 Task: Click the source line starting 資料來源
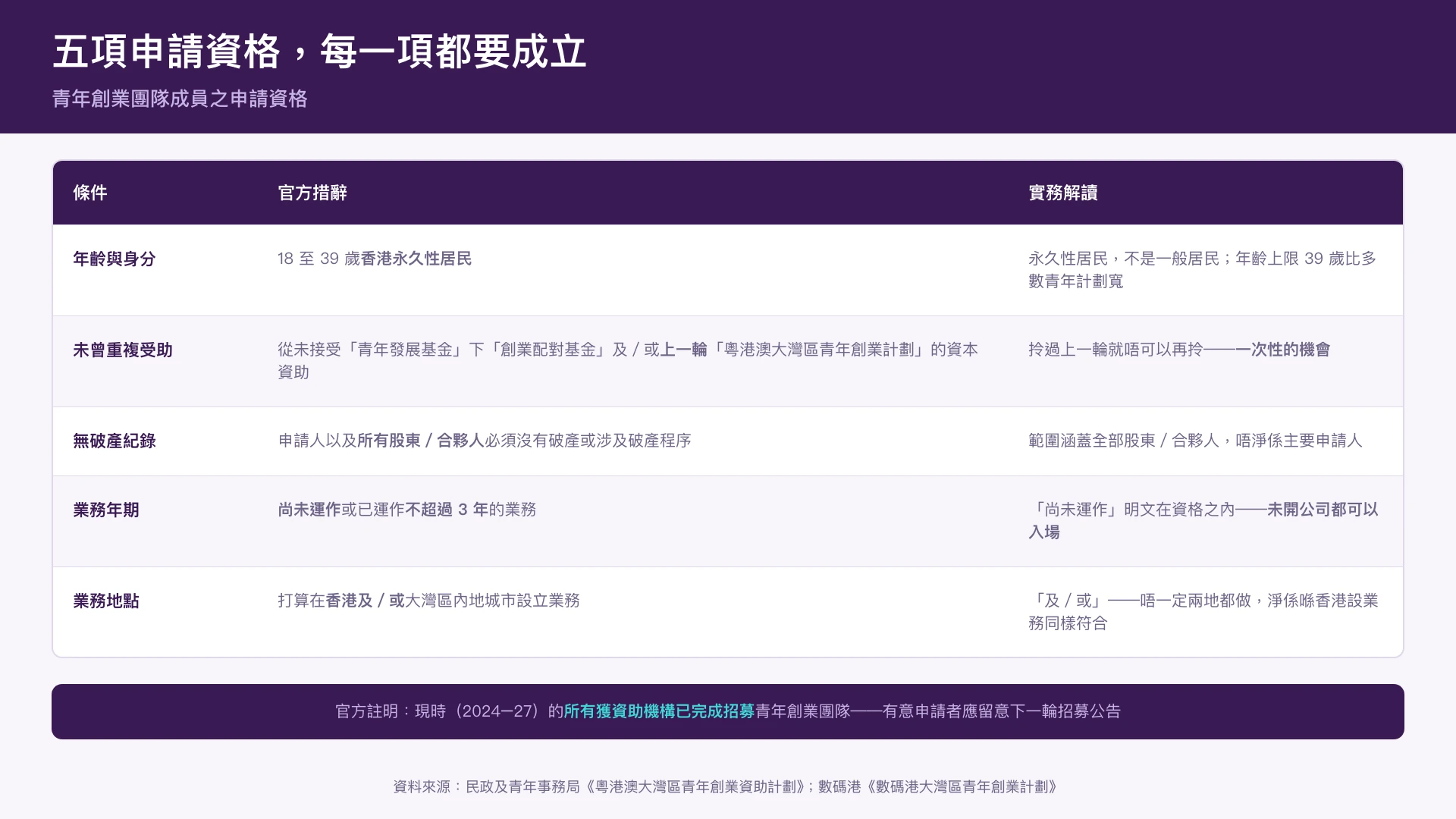click(x=725, y=787)
